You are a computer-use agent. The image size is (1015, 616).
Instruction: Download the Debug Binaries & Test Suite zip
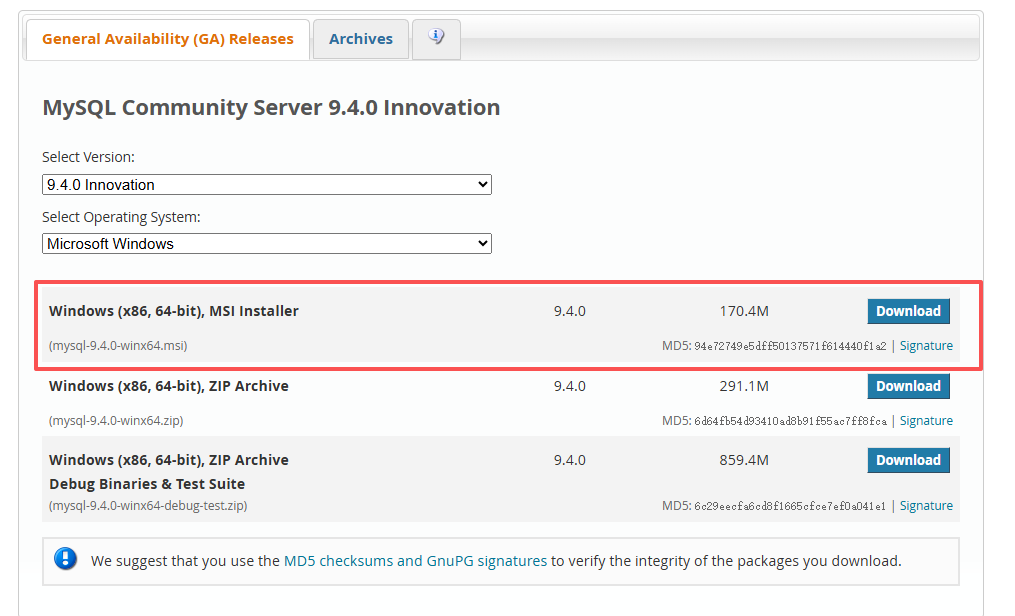click(x=908, y=460)
